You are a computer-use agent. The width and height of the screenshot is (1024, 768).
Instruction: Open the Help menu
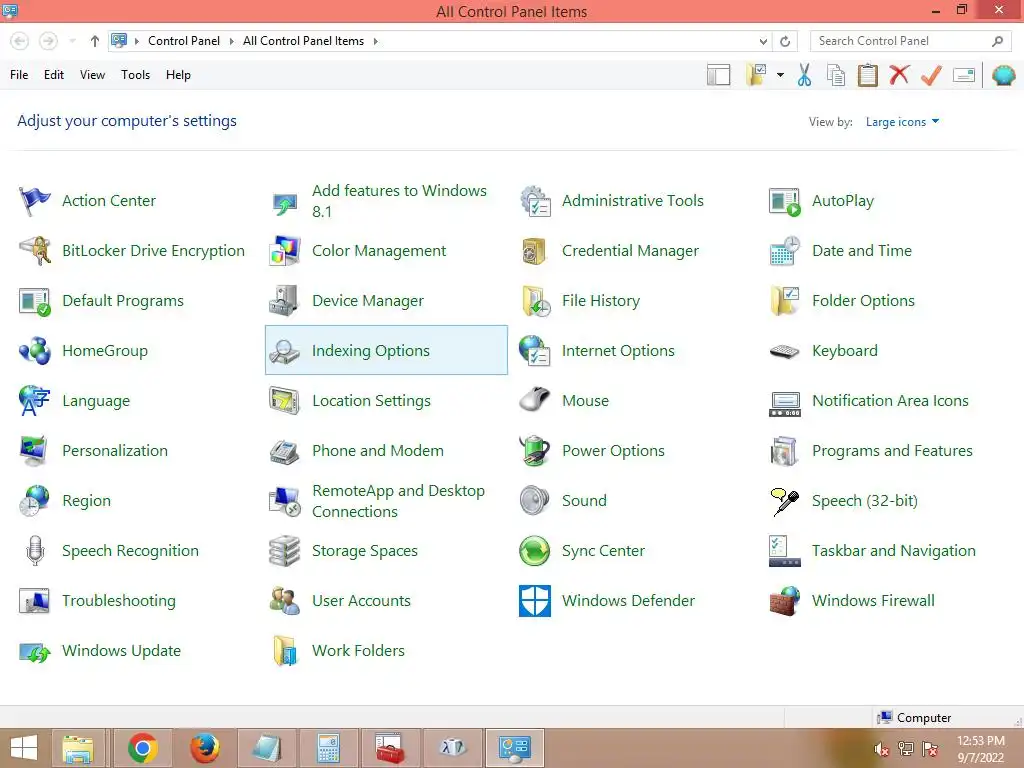click(x=178, y=75)
